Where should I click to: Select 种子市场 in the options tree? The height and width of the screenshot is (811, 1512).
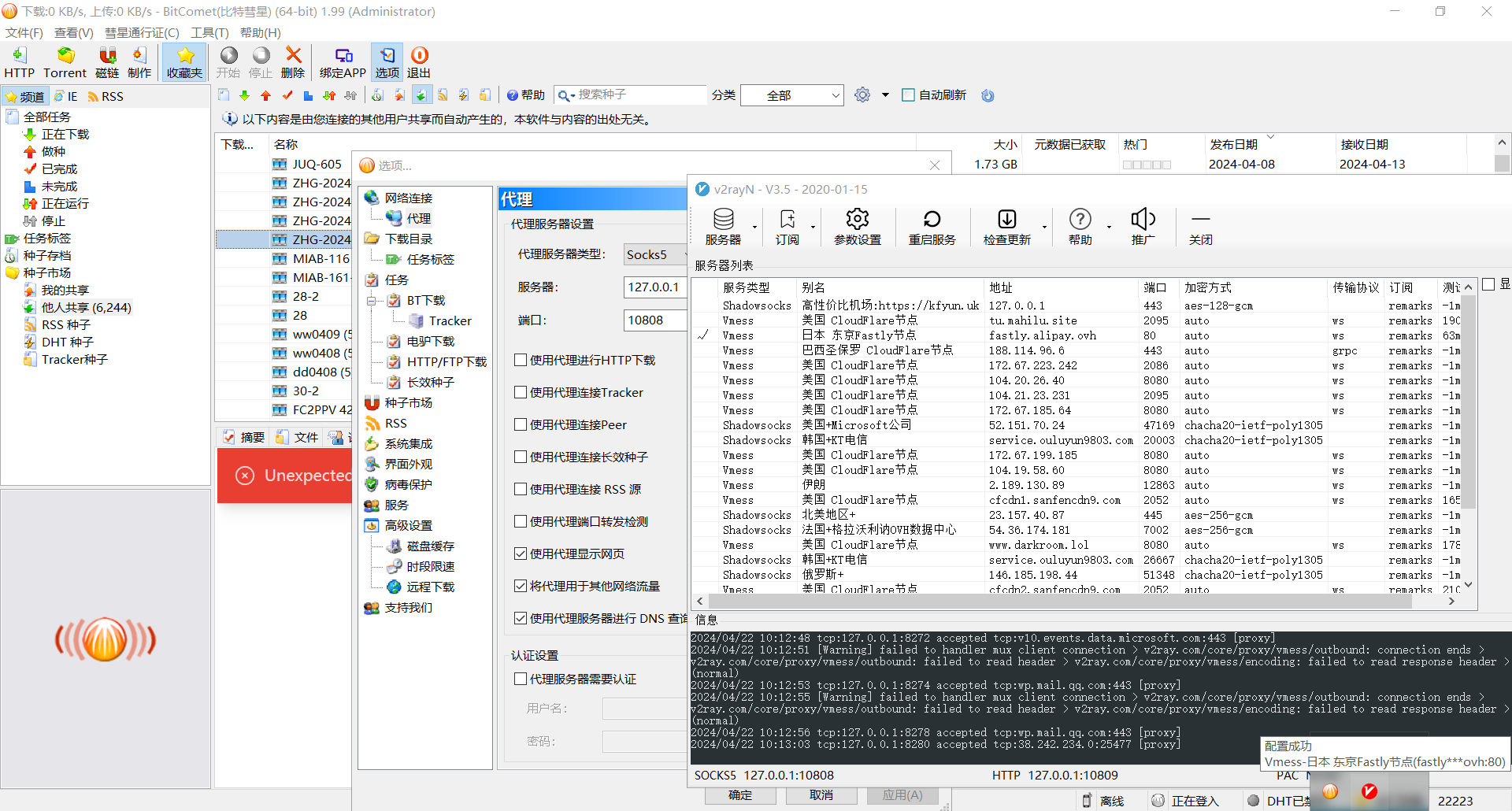click(408, 402)
